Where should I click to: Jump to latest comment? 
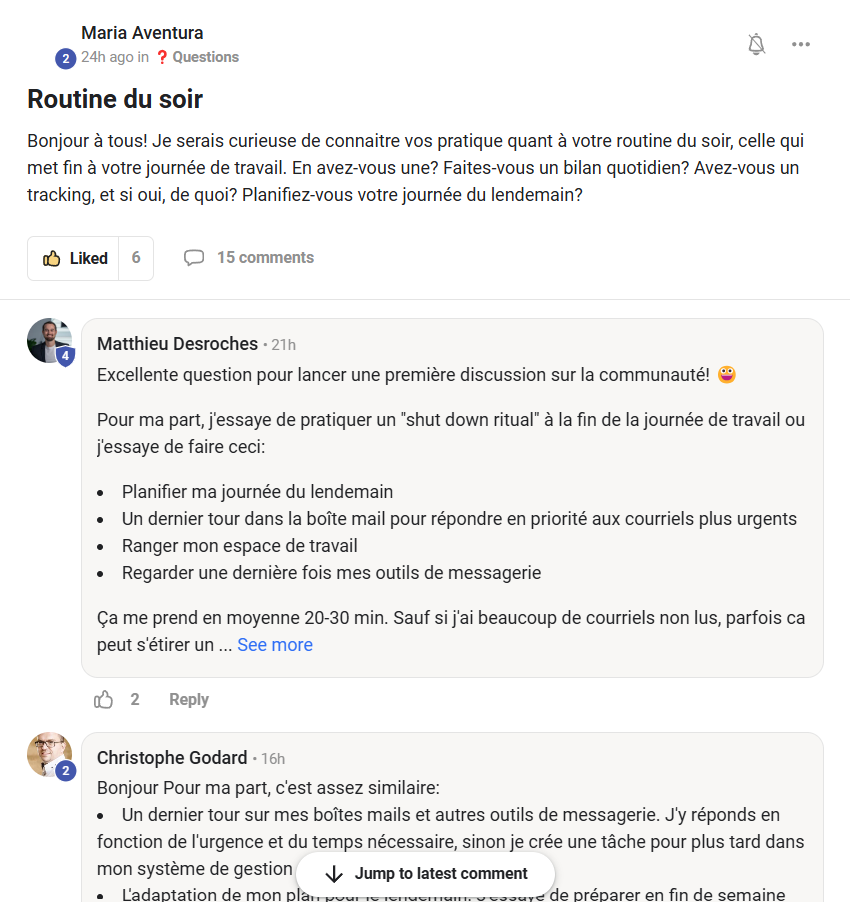[440, 874]
